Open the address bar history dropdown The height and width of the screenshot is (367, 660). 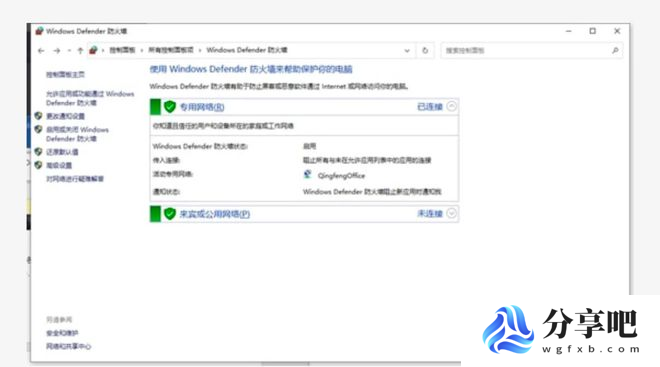click(407, 51)
